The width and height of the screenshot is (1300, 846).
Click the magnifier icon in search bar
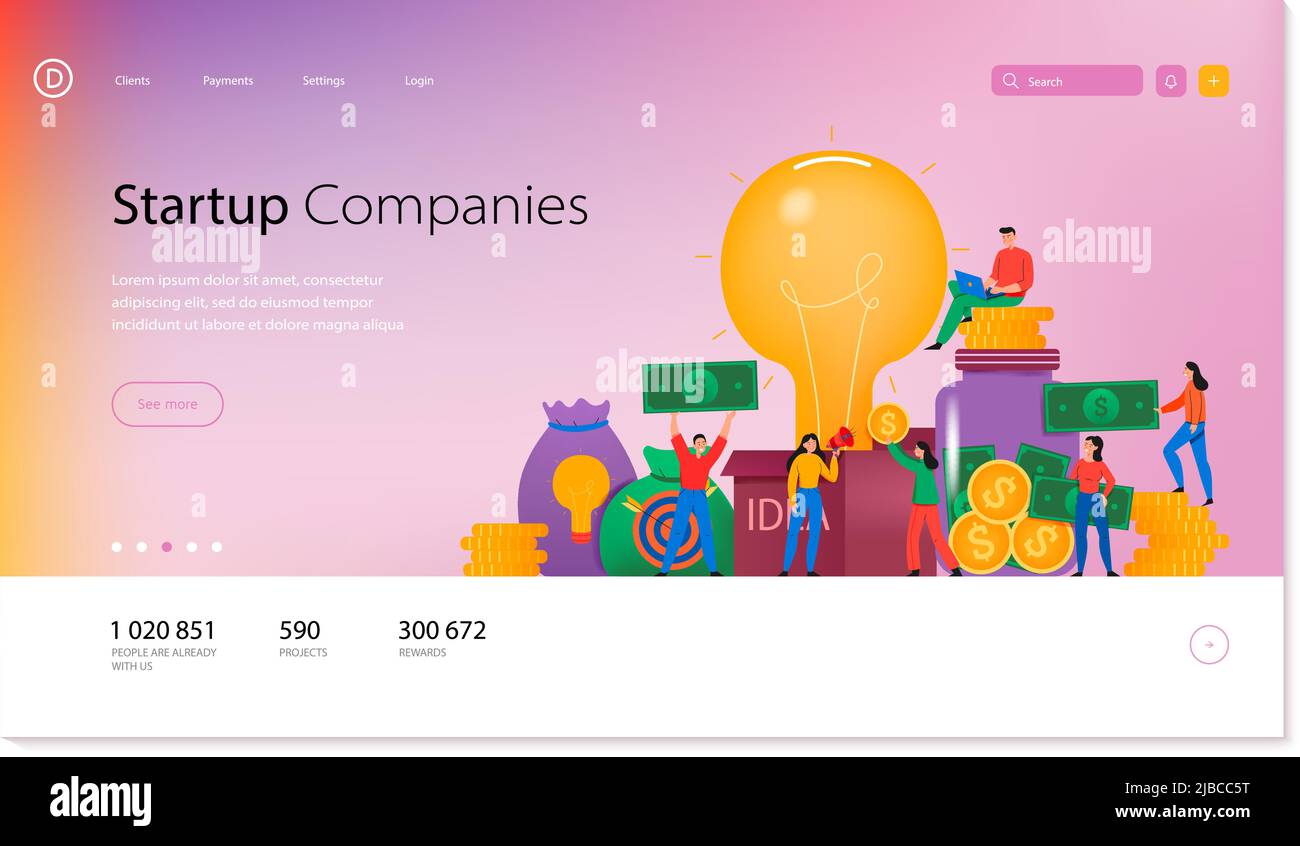click(x=1010, y=81)
